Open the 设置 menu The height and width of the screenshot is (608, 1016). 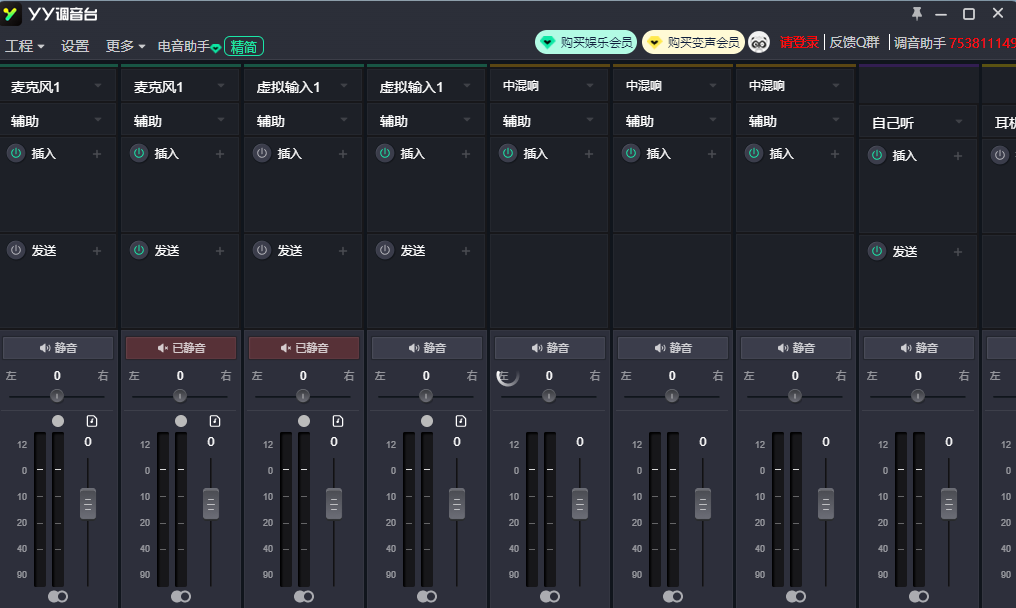tap(75, 46)
